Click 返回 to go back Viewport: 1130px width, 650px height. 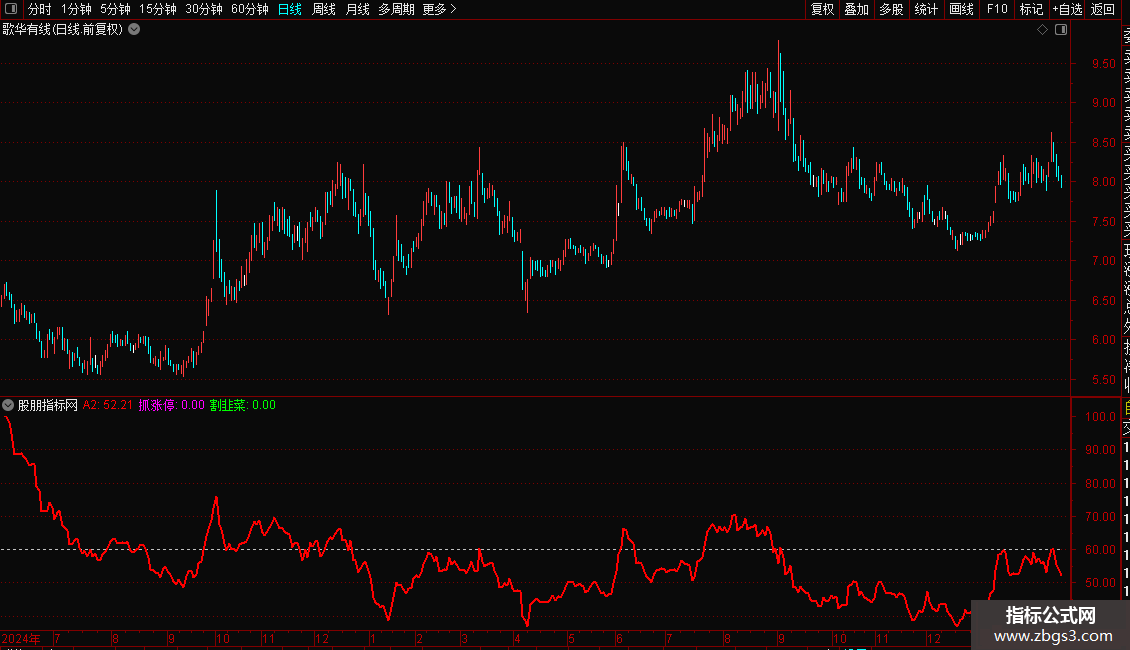click(x=1103, y=9)
